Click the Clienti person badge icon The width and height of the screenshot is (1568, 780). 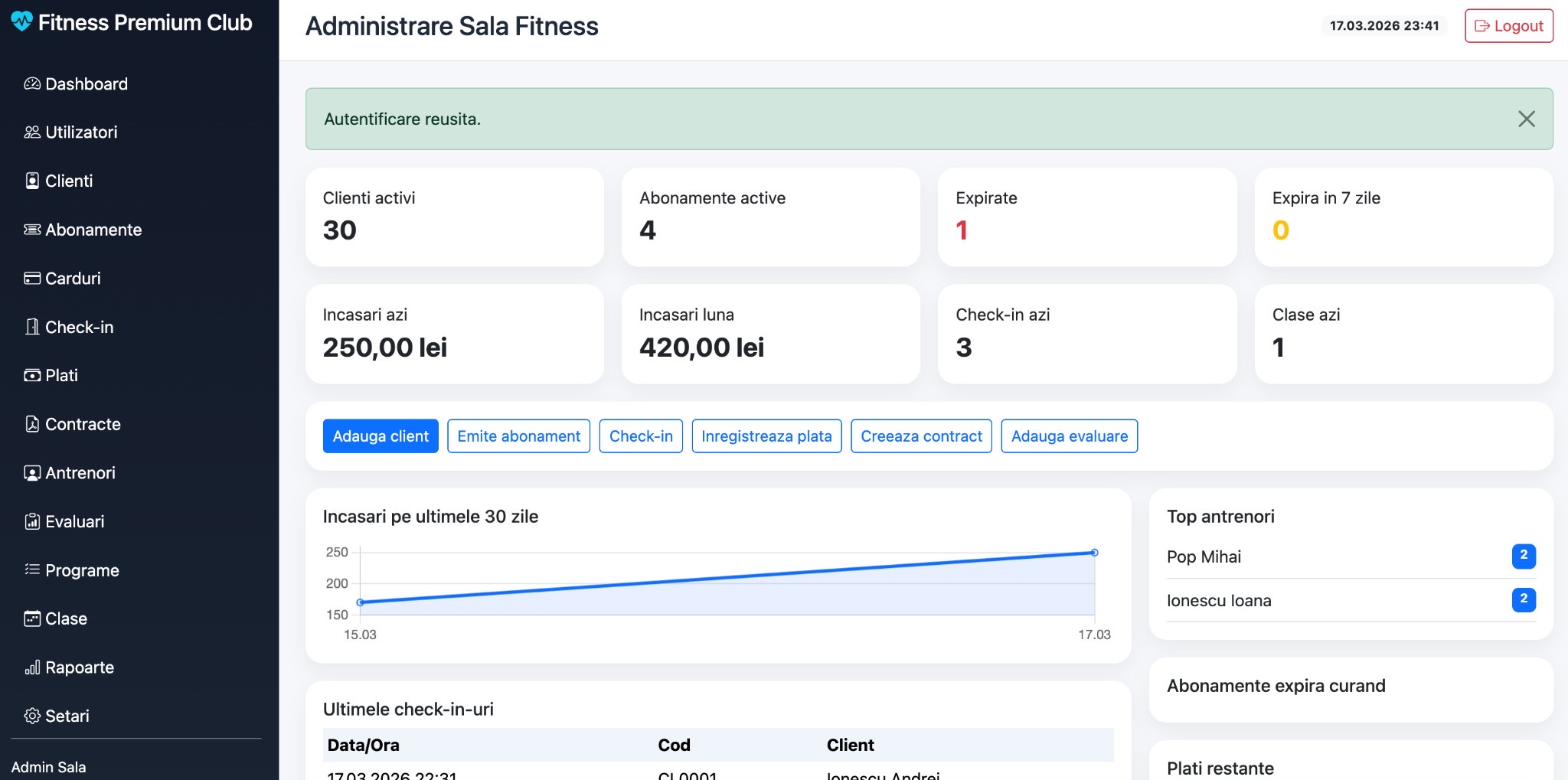[32, 181]
